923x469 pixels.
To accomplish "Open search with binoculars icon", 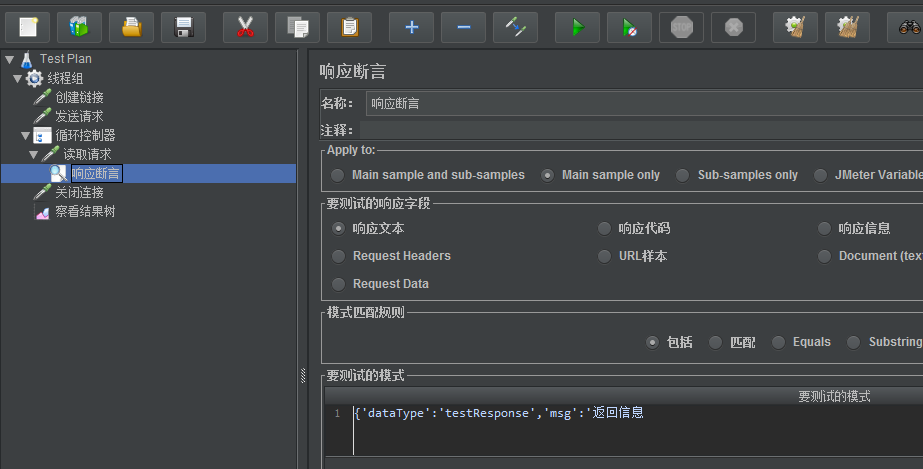I will point(907,27).
